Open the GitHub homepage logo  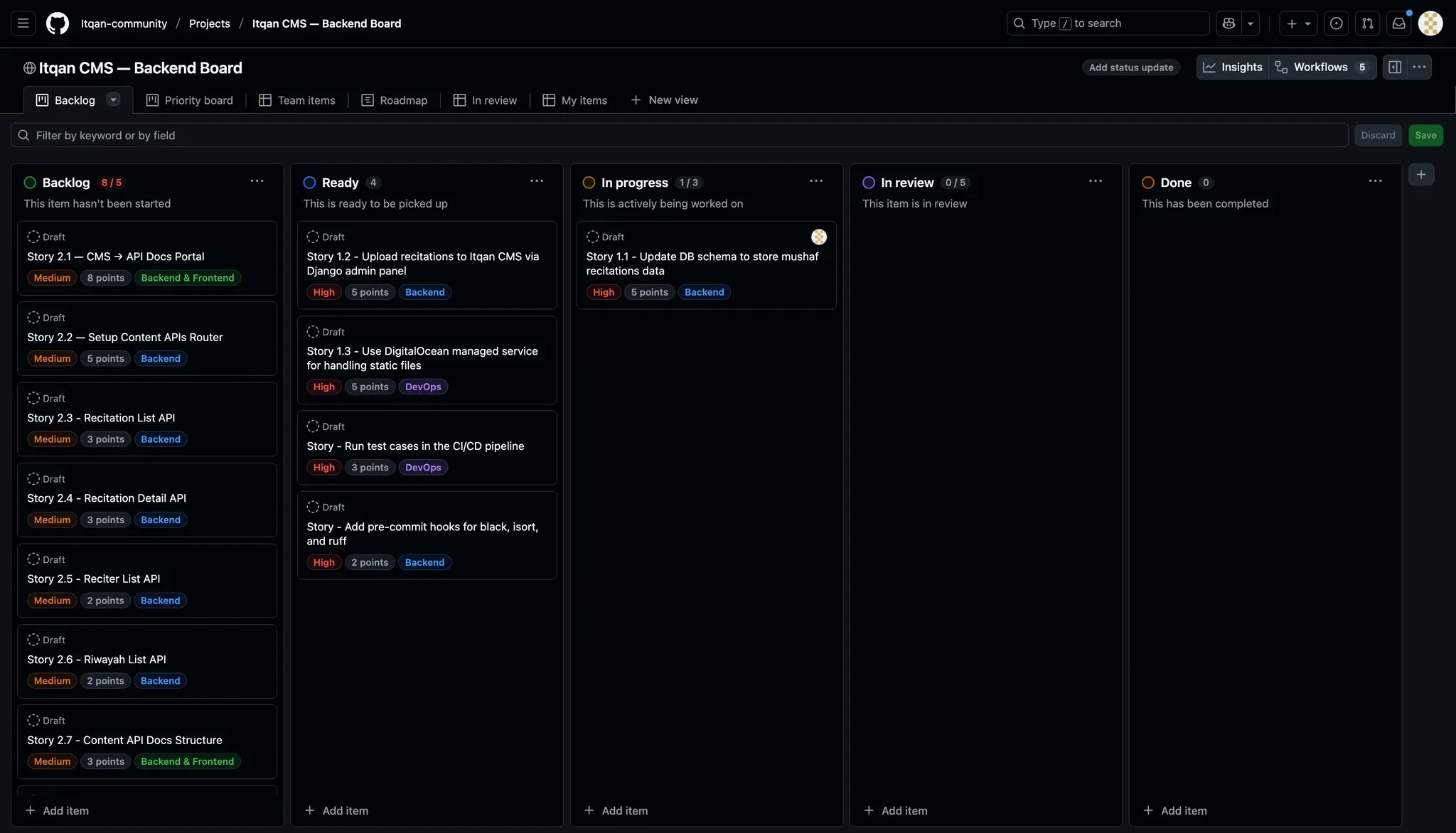point(58,23)
